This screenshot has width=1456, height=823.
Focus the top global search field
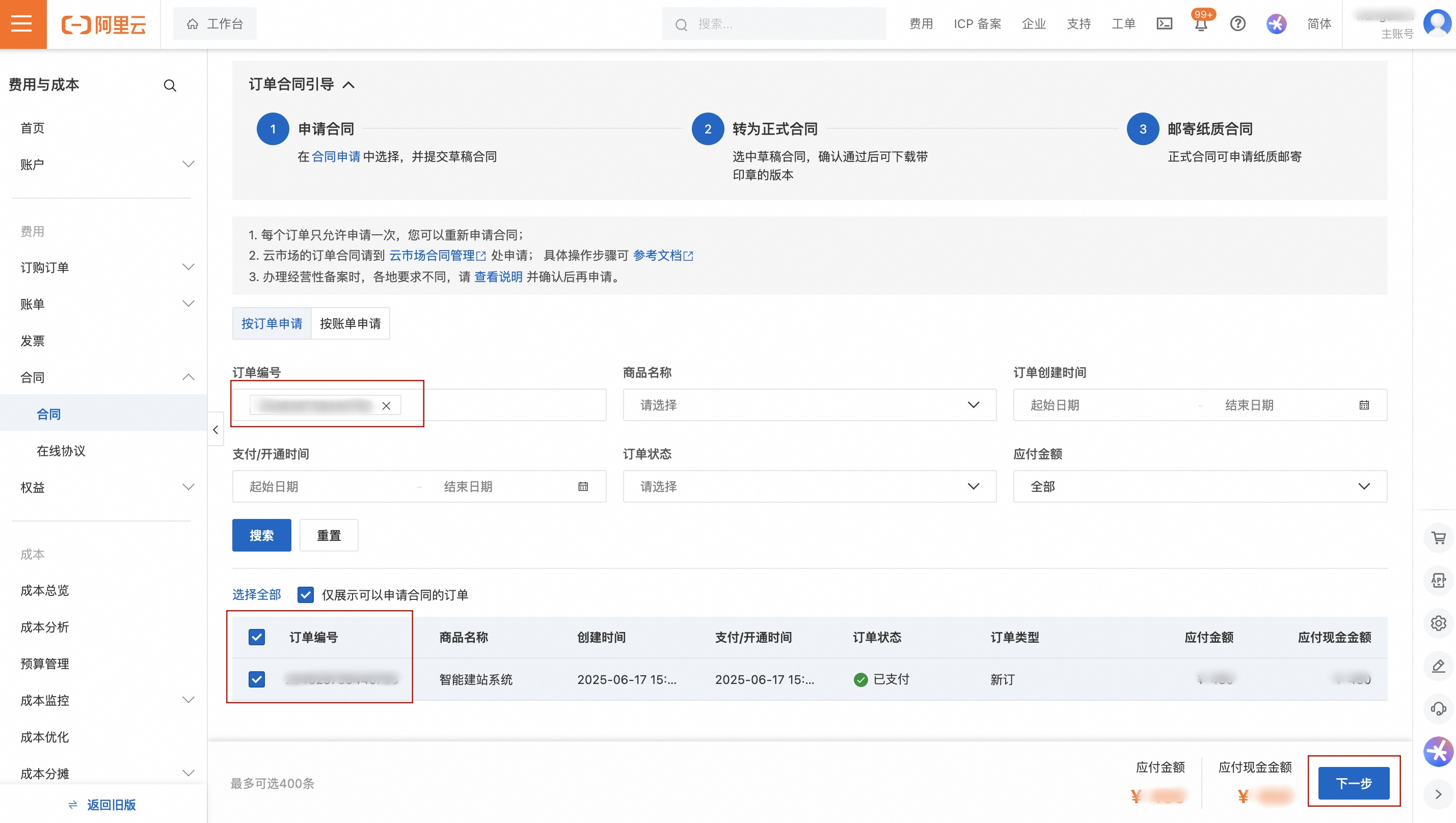(774, 24)
